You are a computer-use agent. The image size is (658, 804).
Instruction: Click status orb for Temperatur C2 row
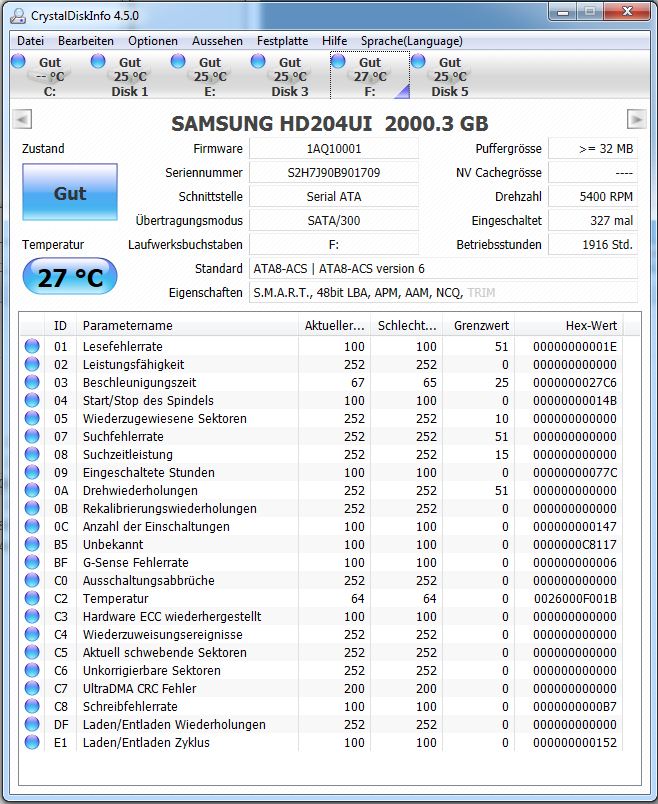coord(32,598)
